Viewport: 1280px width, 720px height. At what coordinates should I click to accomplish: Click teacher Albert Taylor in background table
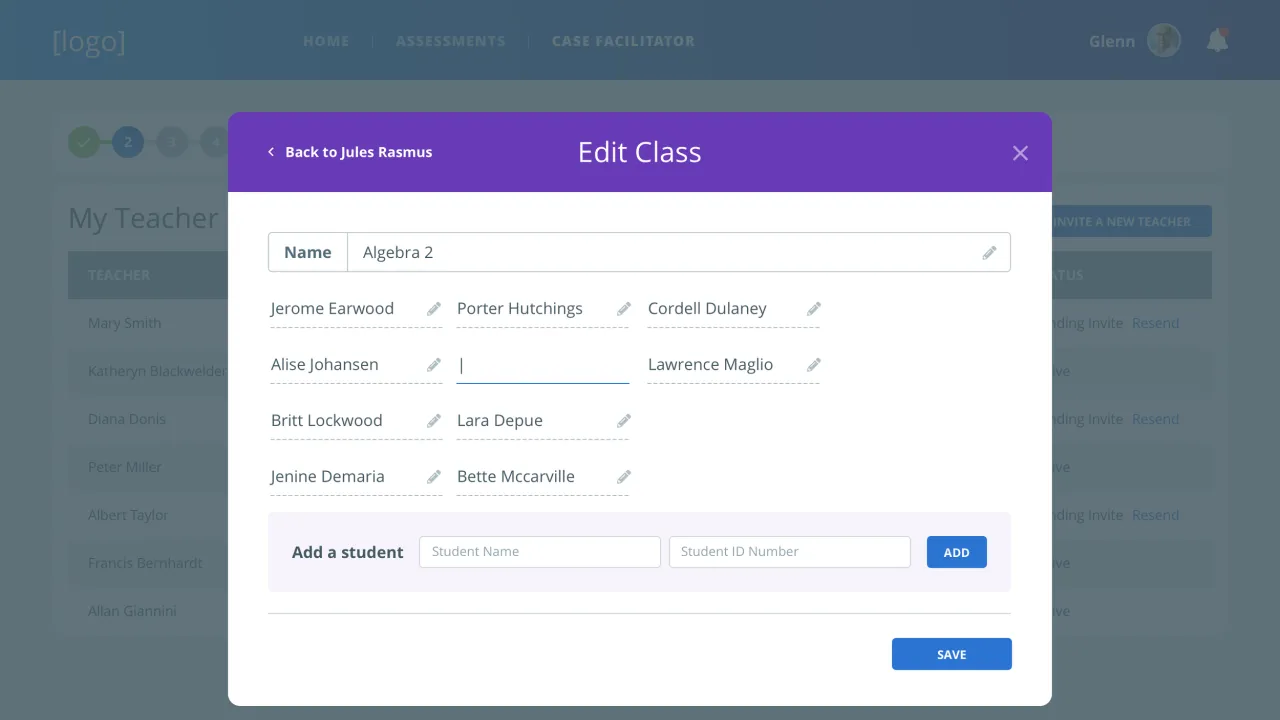tap(128, 515)
